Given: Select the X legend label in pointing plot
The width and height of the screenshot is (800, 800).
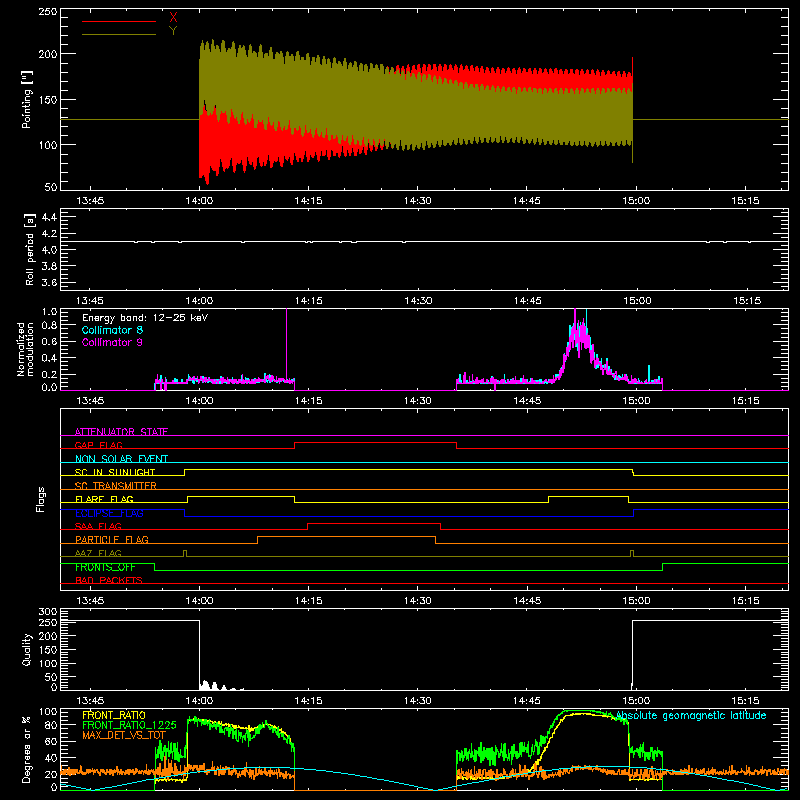Looking at the screenshot, I should pos(173,18).
